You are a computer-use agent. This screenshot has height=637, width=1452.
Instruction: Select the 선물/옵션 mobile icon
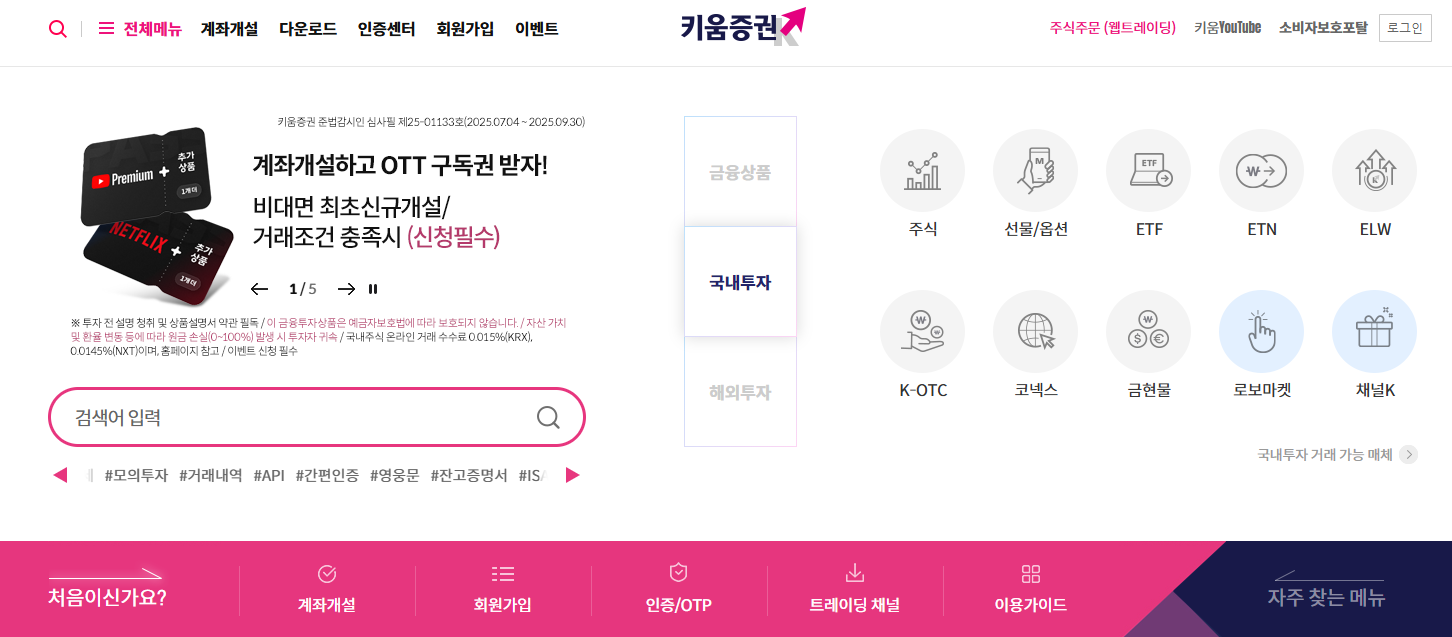(1035, 171)
